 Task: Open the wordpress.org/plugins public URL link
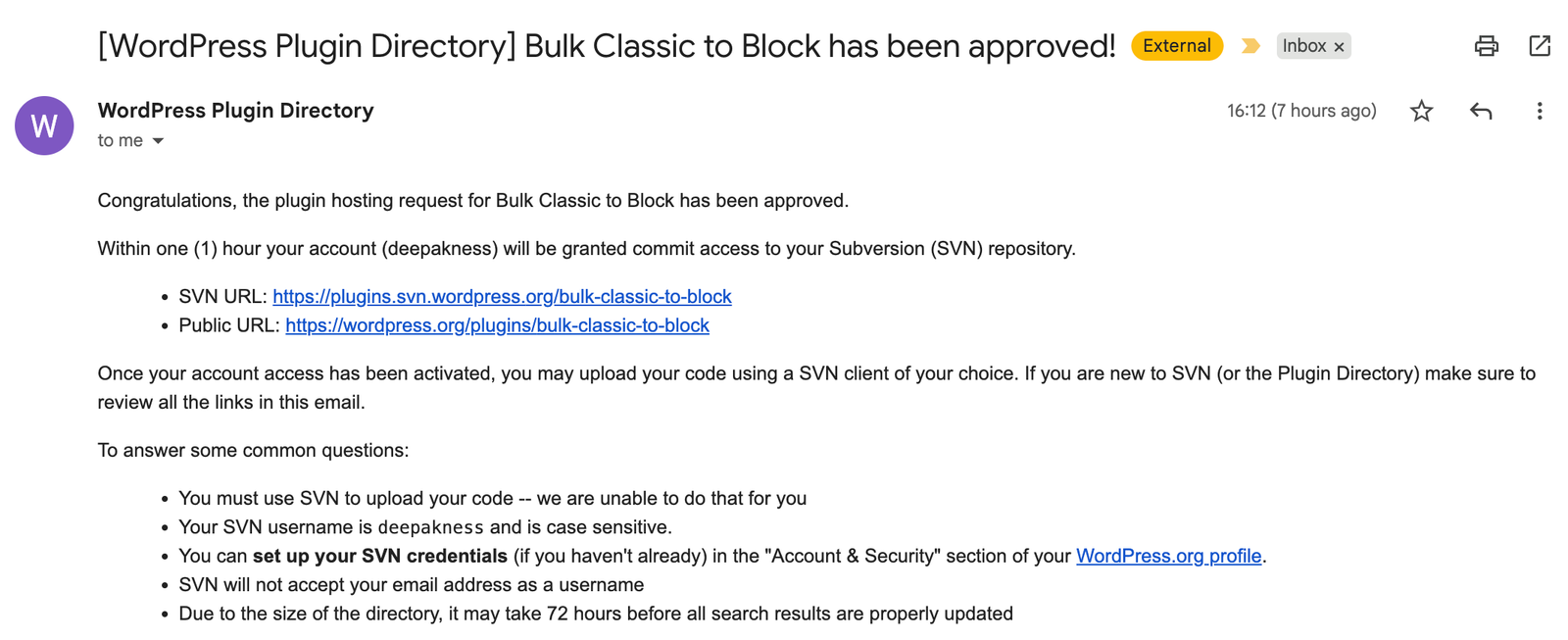point(497,325)
